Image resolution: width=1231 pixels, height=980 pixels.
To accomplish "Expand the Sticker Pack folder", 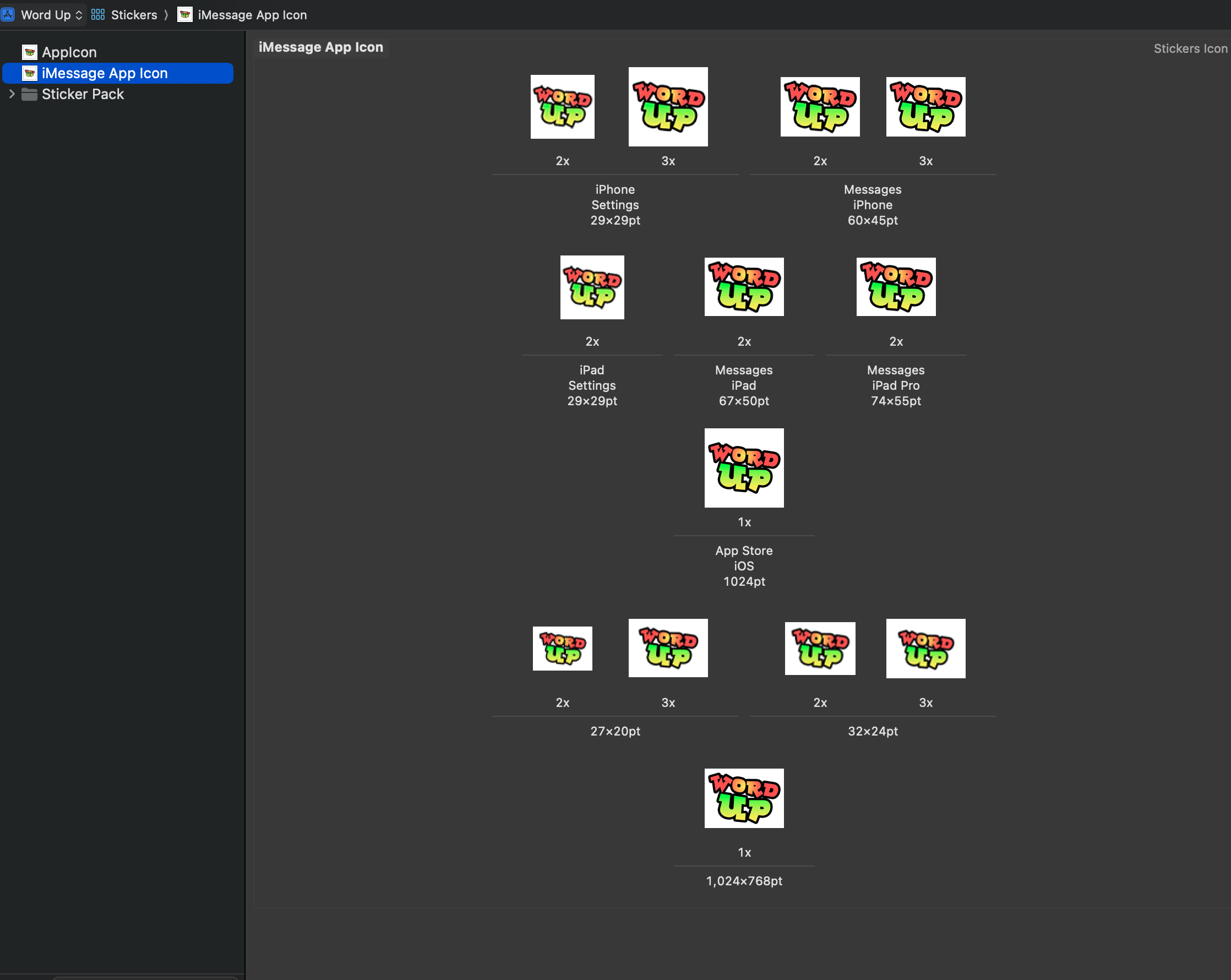I will click(12, 94).
